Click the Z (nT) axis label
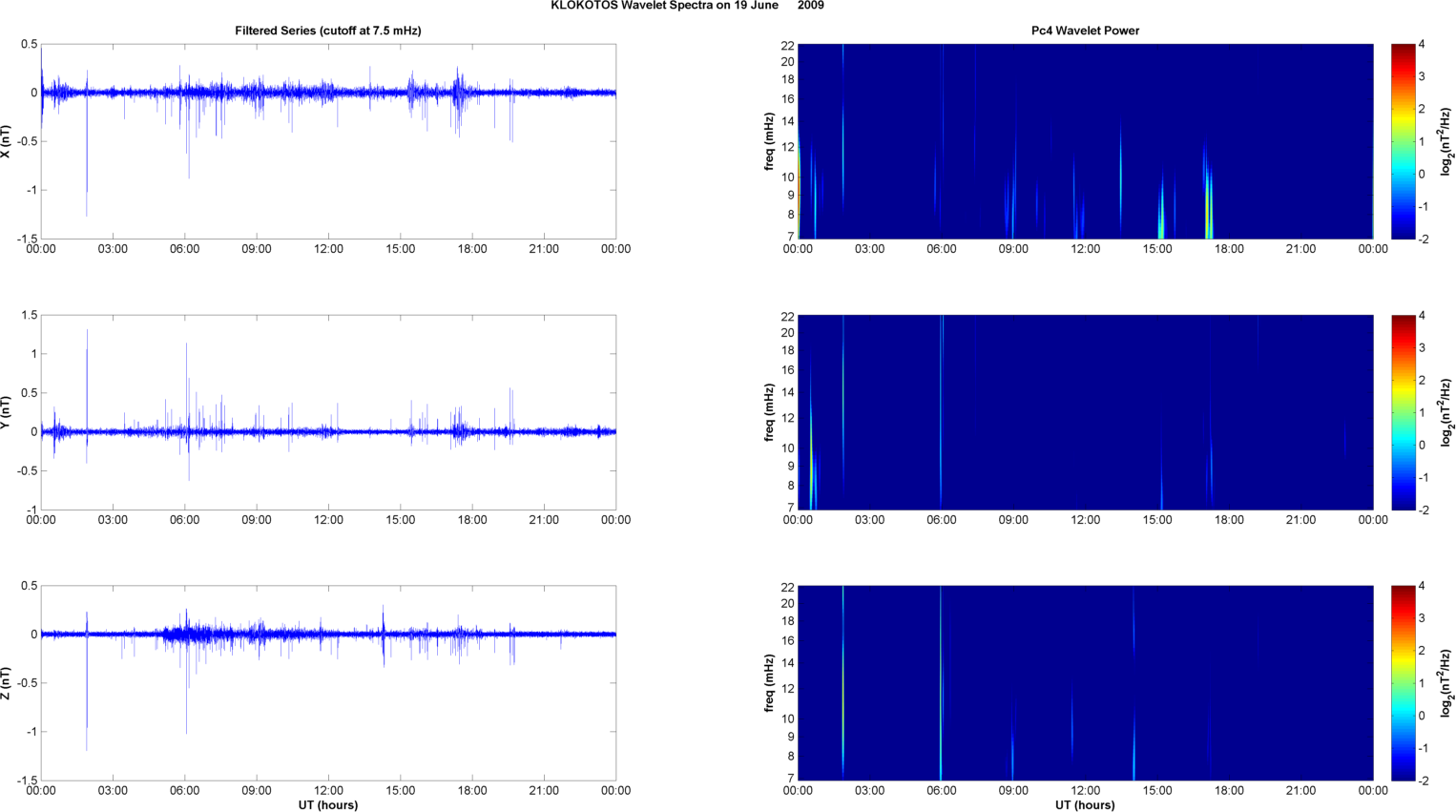 (x=6, y=683)
